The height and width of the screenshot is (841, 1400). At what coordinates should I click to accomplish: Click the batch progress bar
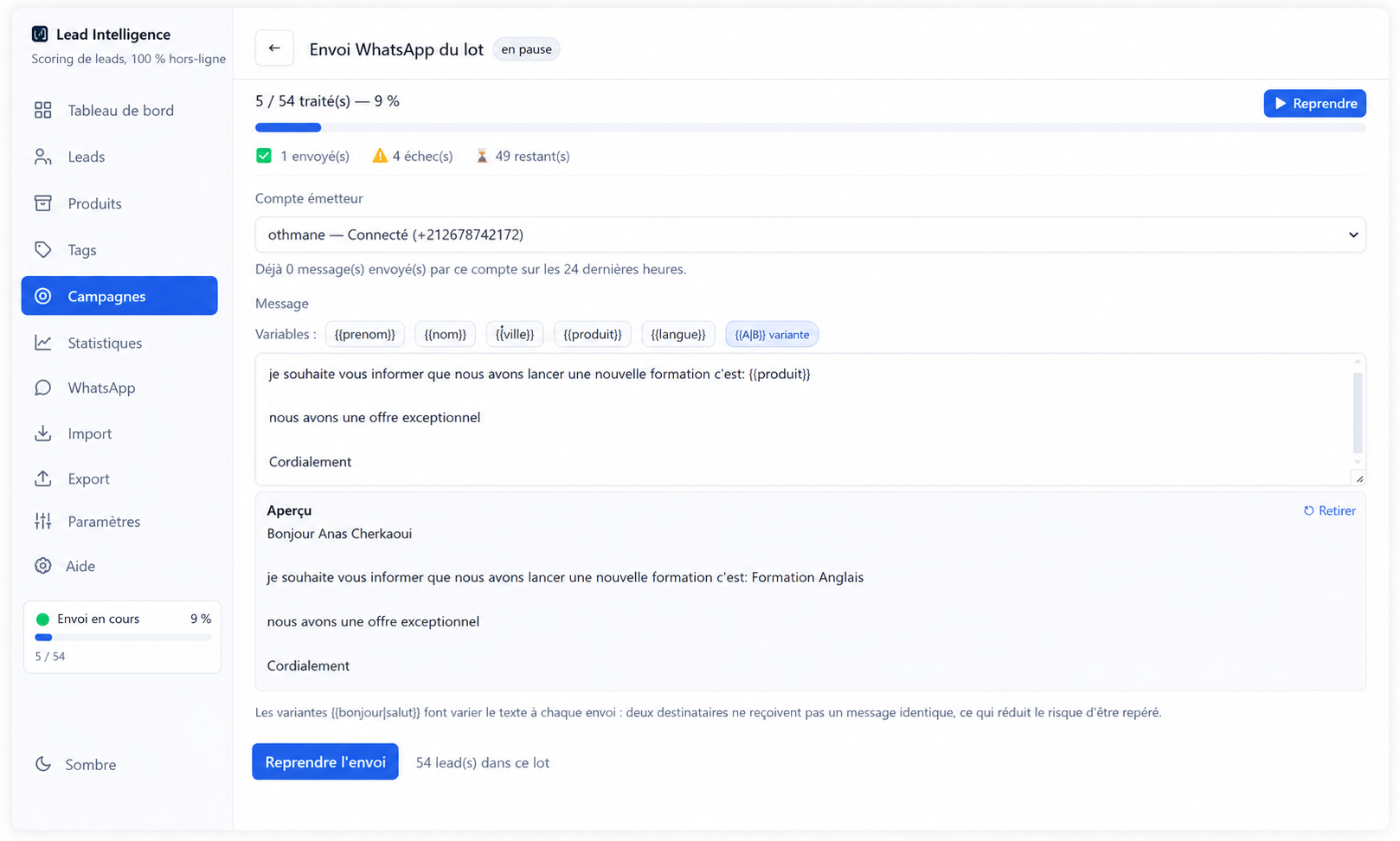(x=810, y=127)
